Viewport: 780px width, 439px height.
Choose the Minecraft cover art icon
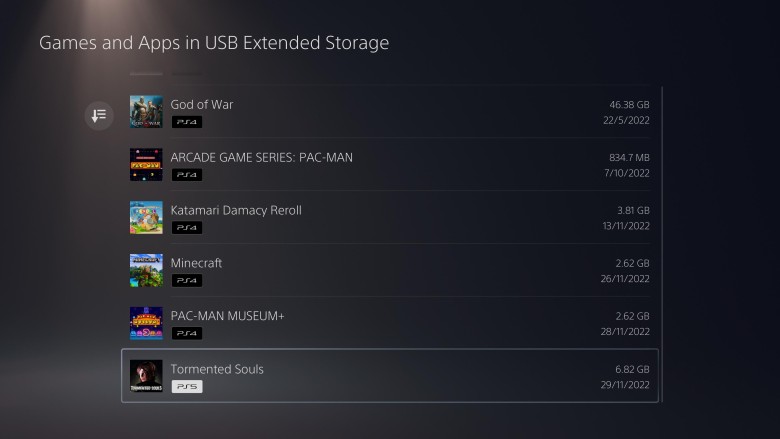(146, 270)
